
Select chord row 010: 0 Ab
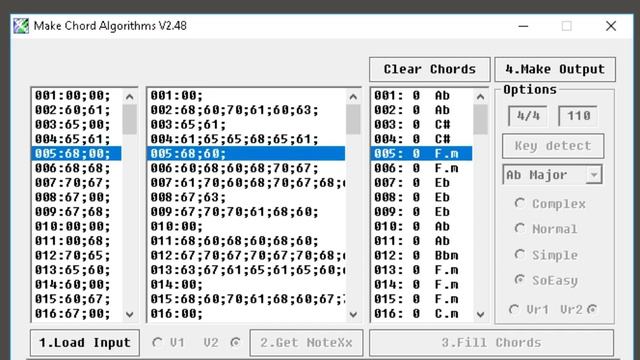[422, 227]
